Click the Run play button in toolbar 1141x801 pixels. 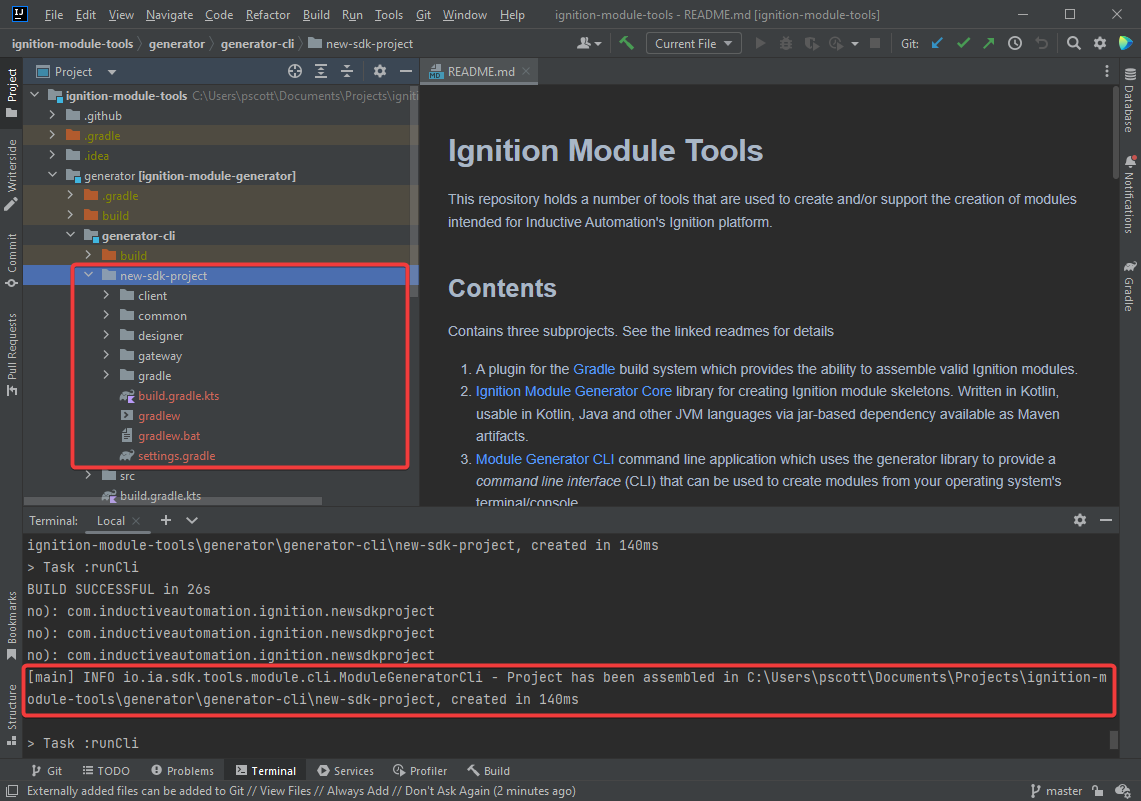[760, 44]
